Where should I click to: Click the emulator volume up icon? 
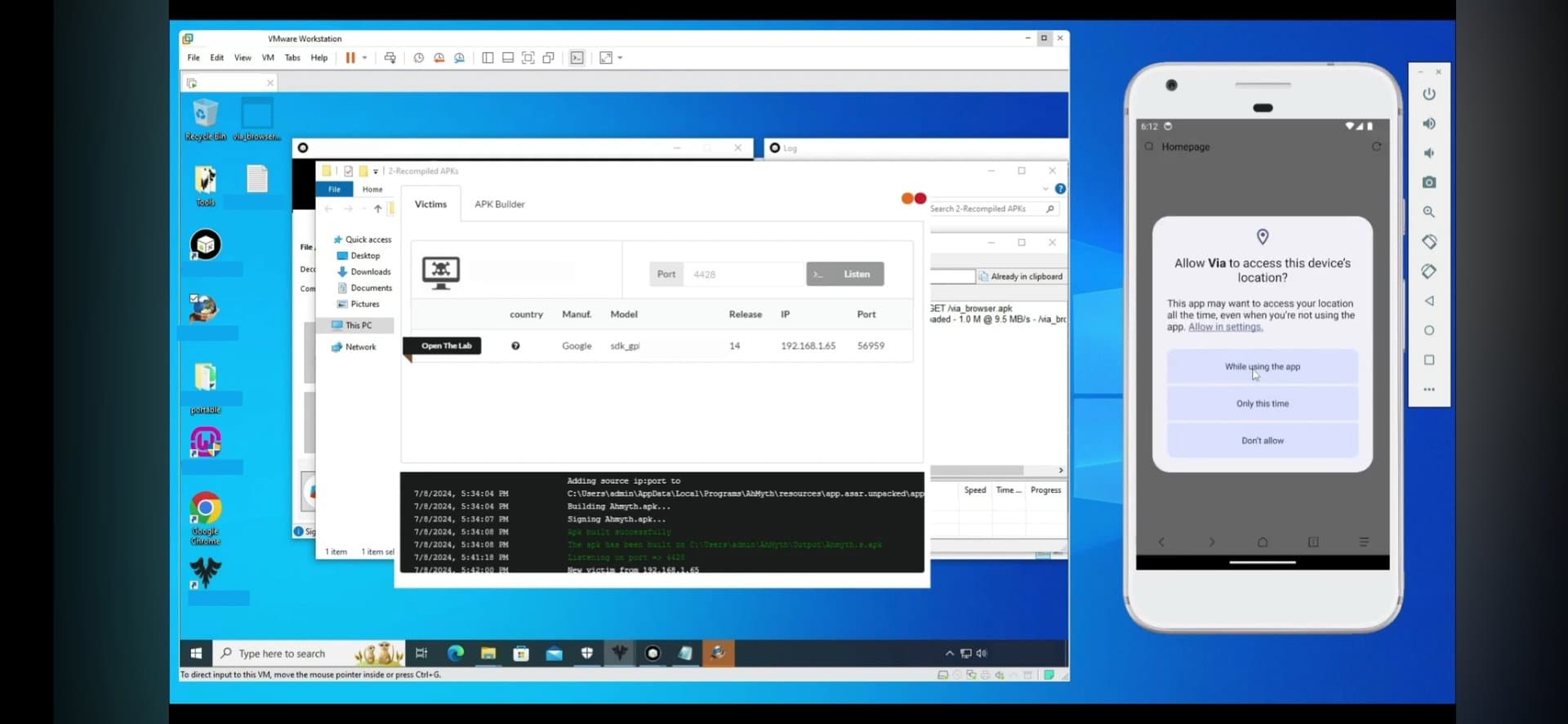tap(1429, 123)
